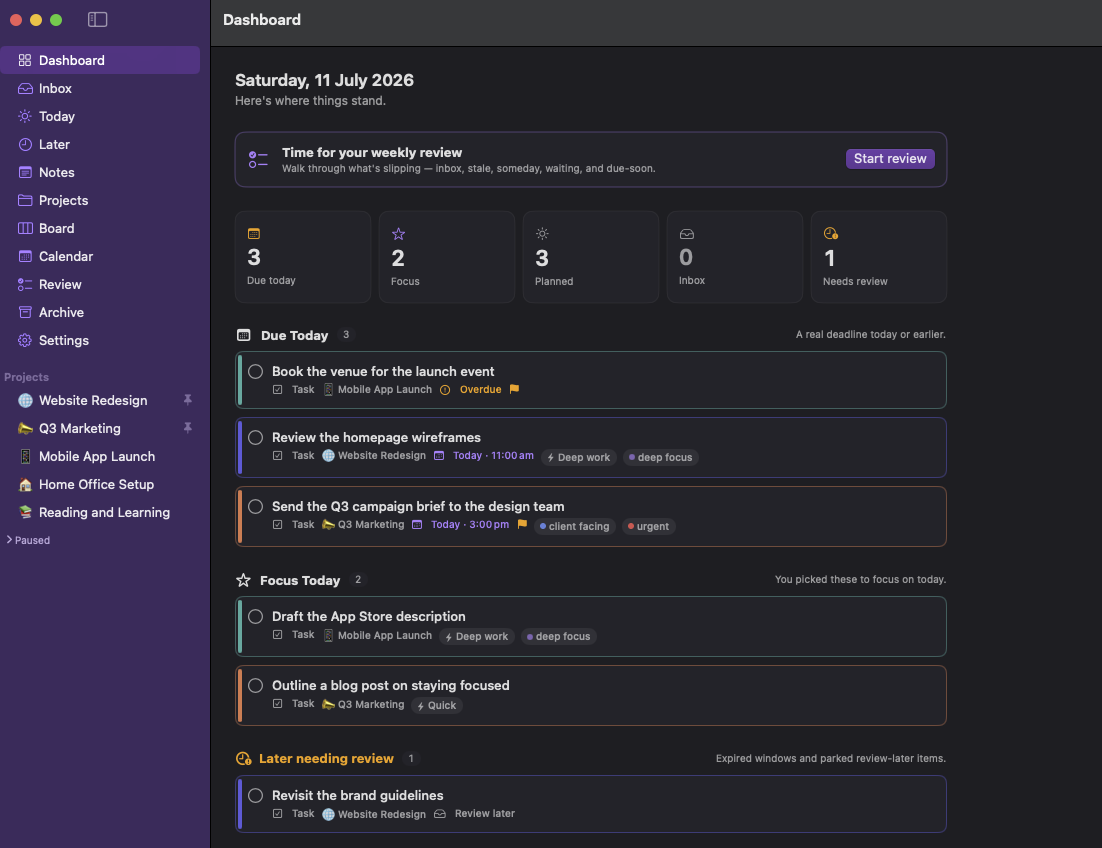Click the Today sun icon in sidebar

(25, 117)
